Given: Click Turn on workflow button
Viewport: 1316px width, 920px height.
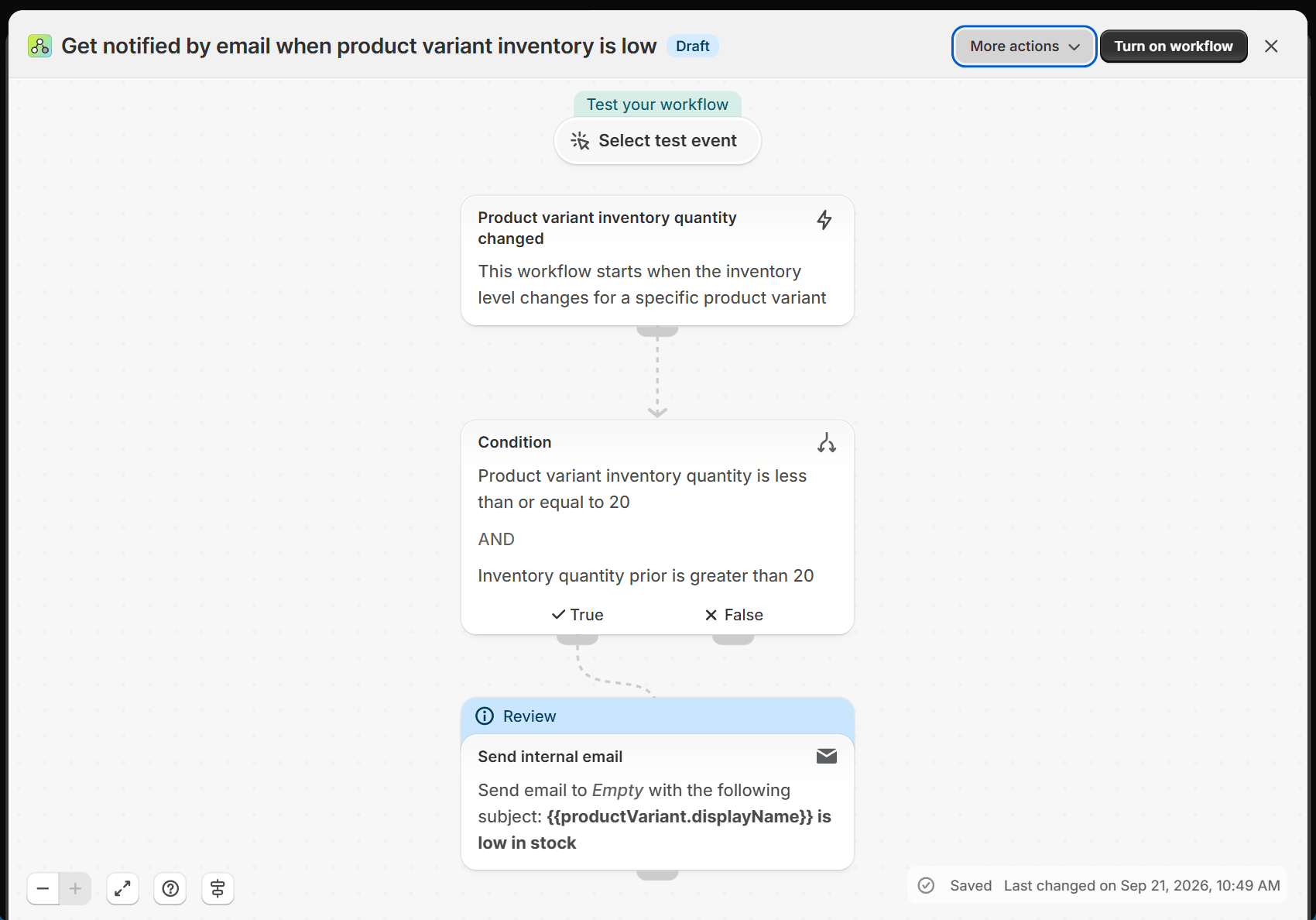Looking at the screenshot, I should click(x=1174, y=46).
